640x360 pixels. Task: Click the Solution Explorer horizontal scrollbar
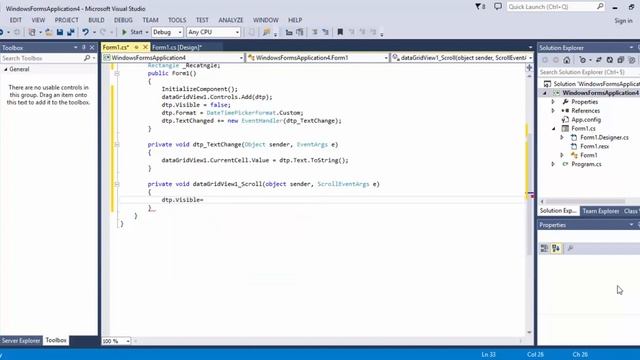click(x=585, y=201)
